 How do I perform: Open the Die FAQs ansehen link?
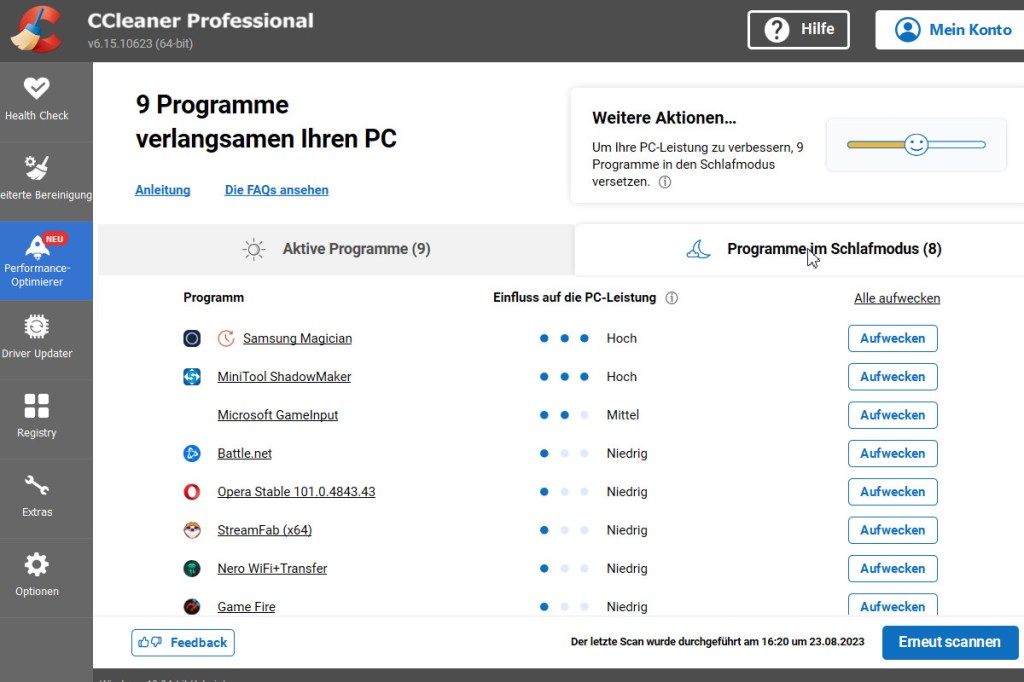276,190
